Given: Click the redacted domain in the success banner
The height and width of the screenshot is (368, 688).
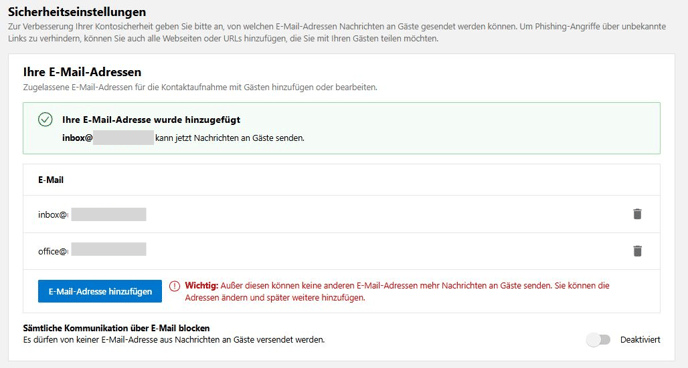Looking at the screenshot, I should pos(123,137).
